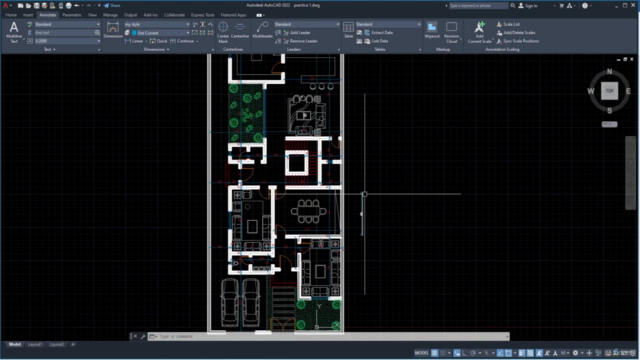Image resolution: width=640 pixels, height=360 pixels.
Task: Expand the Linear dimension dropdown arrow
Action: [x=146, y=41]
